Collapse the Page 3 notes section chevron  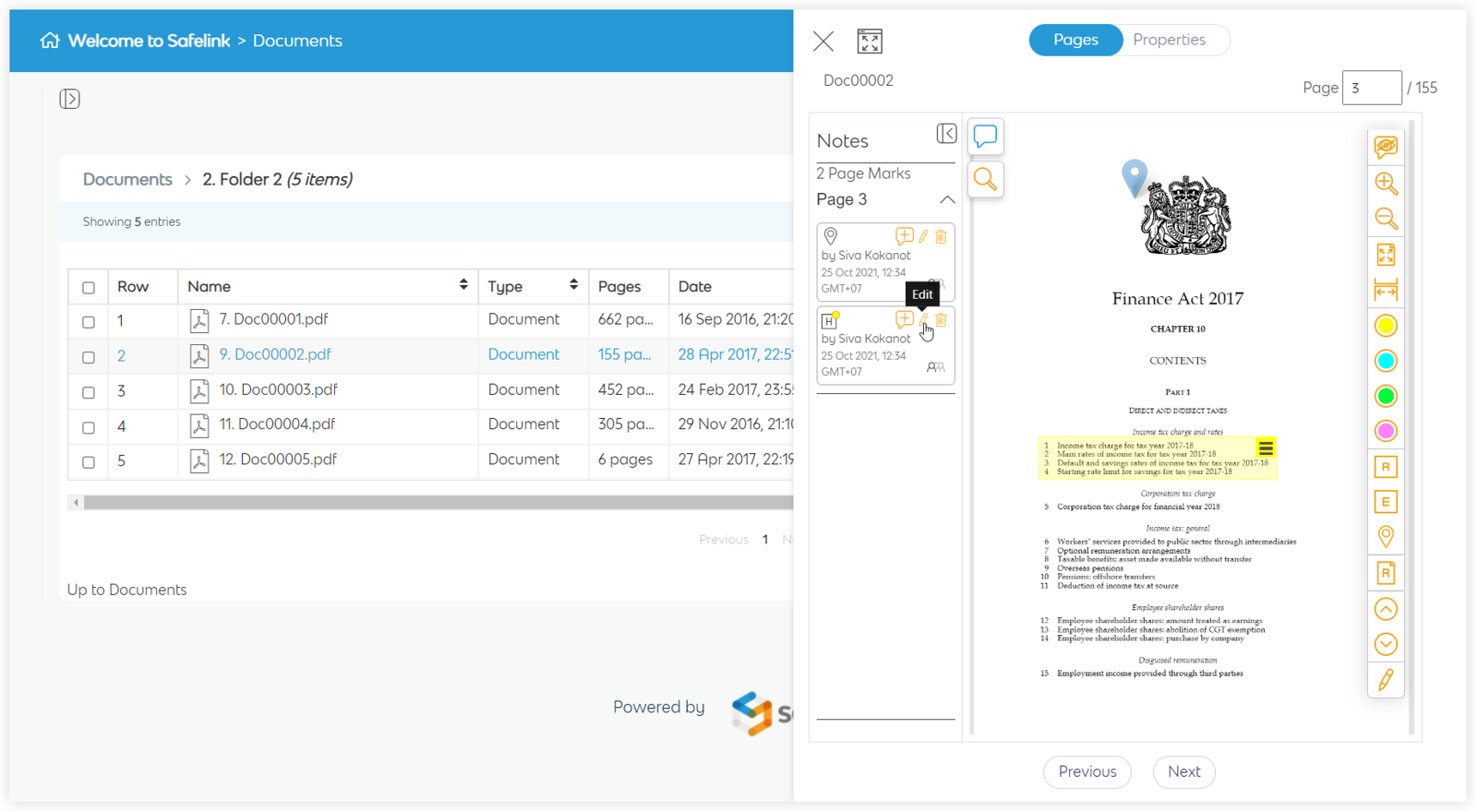(x=947, y=199)
